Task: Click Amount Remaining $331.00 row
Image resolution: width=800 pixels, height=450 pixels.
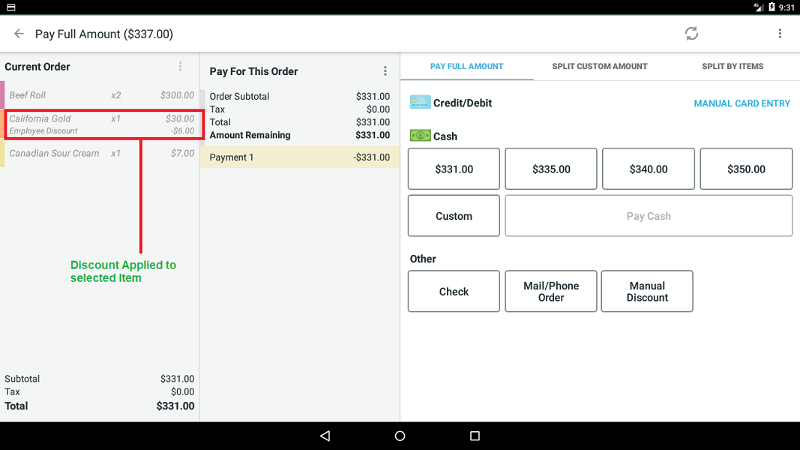Action: (x=299, y=135)
